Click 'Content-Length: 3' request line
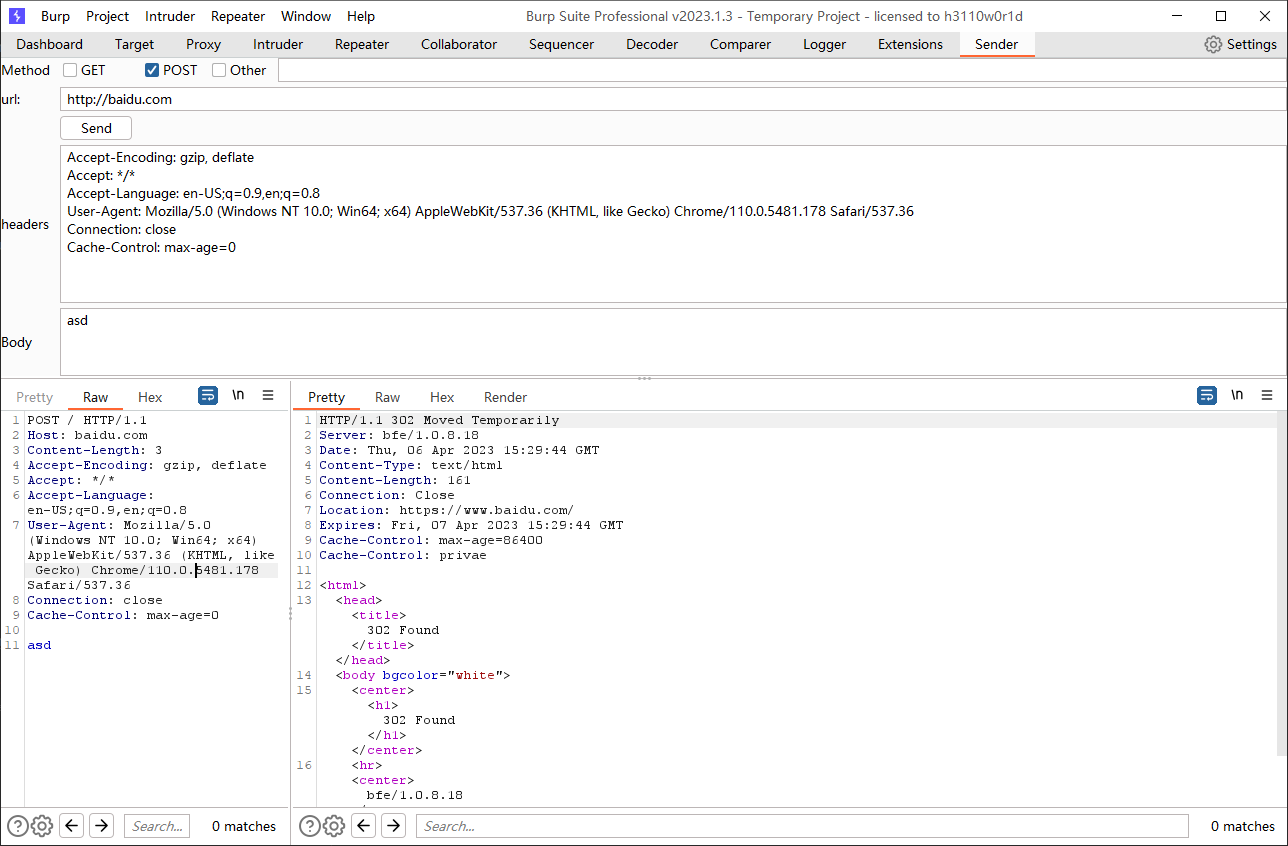 tap(95, 450)
